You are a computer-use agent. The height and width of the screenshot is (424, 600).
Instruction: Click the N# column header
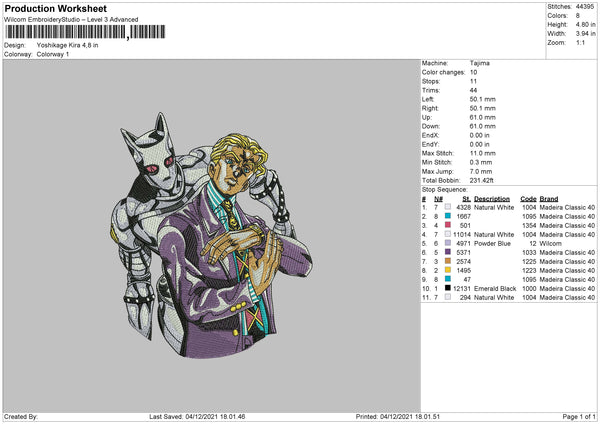[x=438, y=199]
